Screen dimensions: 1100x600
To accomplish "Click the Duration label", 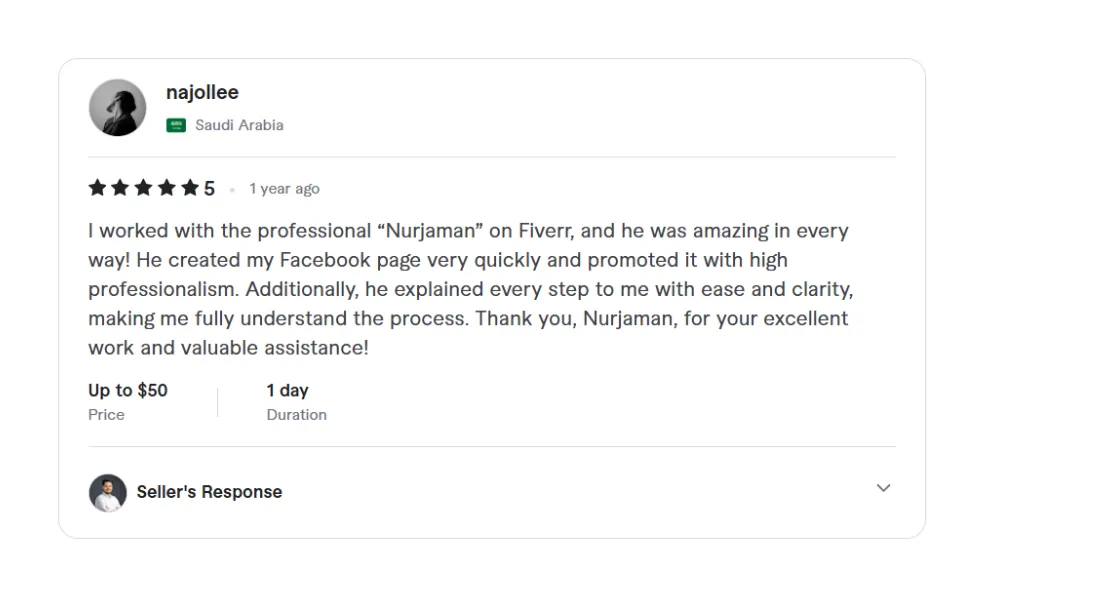I will (x=296, y=414).
